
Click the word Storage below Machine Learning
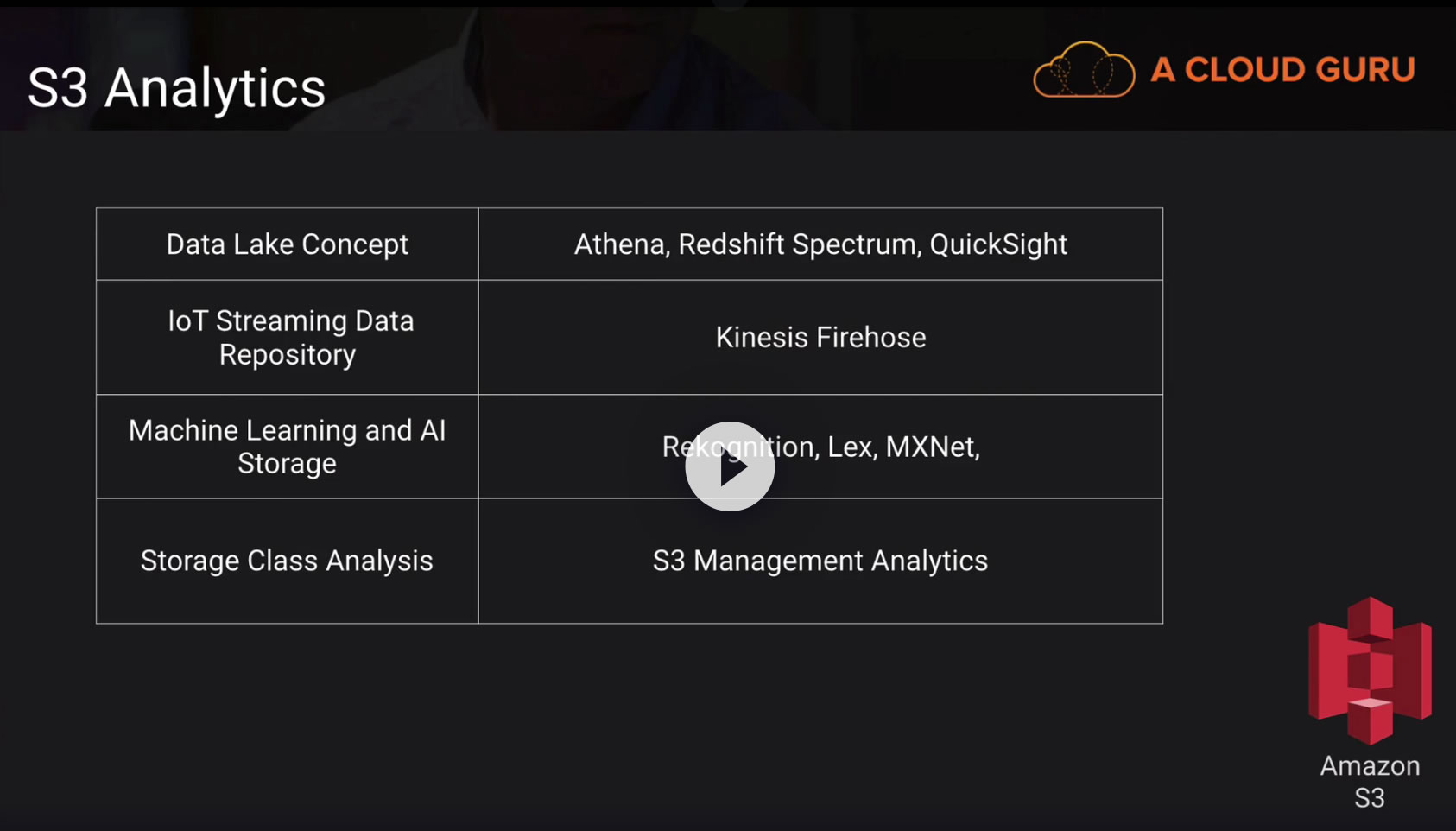click(287, 464)
